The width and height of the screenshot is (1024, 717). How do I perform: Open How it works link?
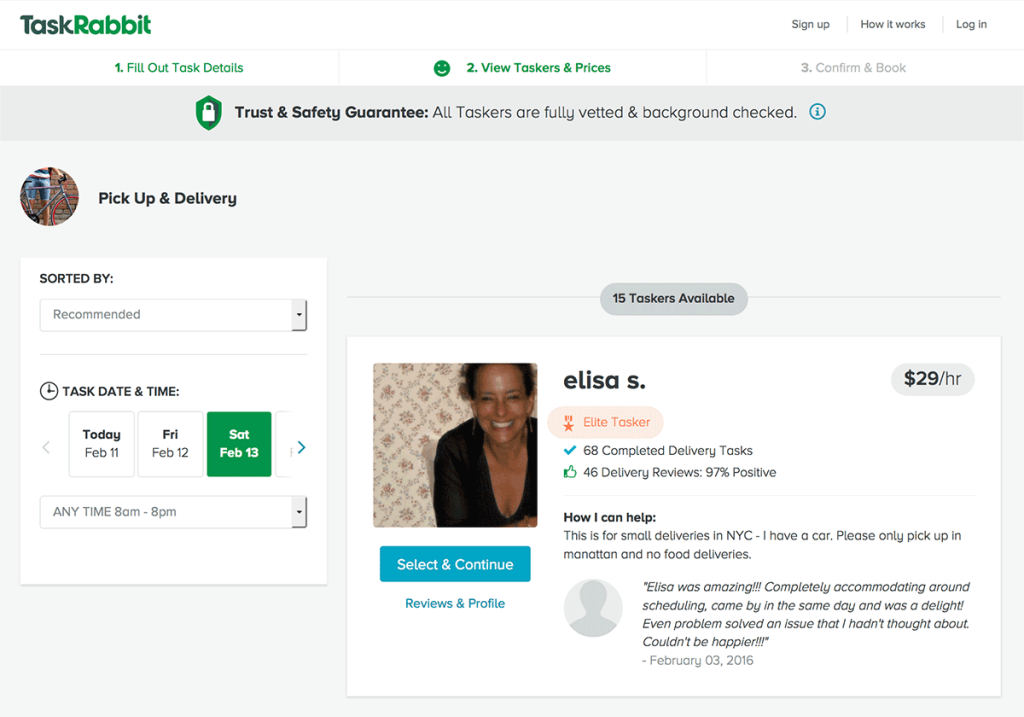click(x=893, y=24)
